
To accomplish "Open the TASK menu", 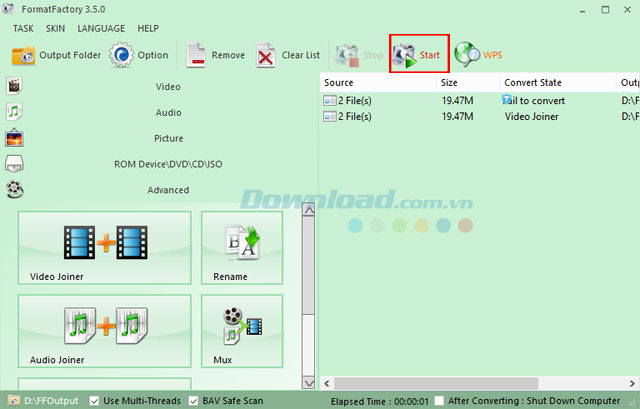I will click(x=23, y=29).
